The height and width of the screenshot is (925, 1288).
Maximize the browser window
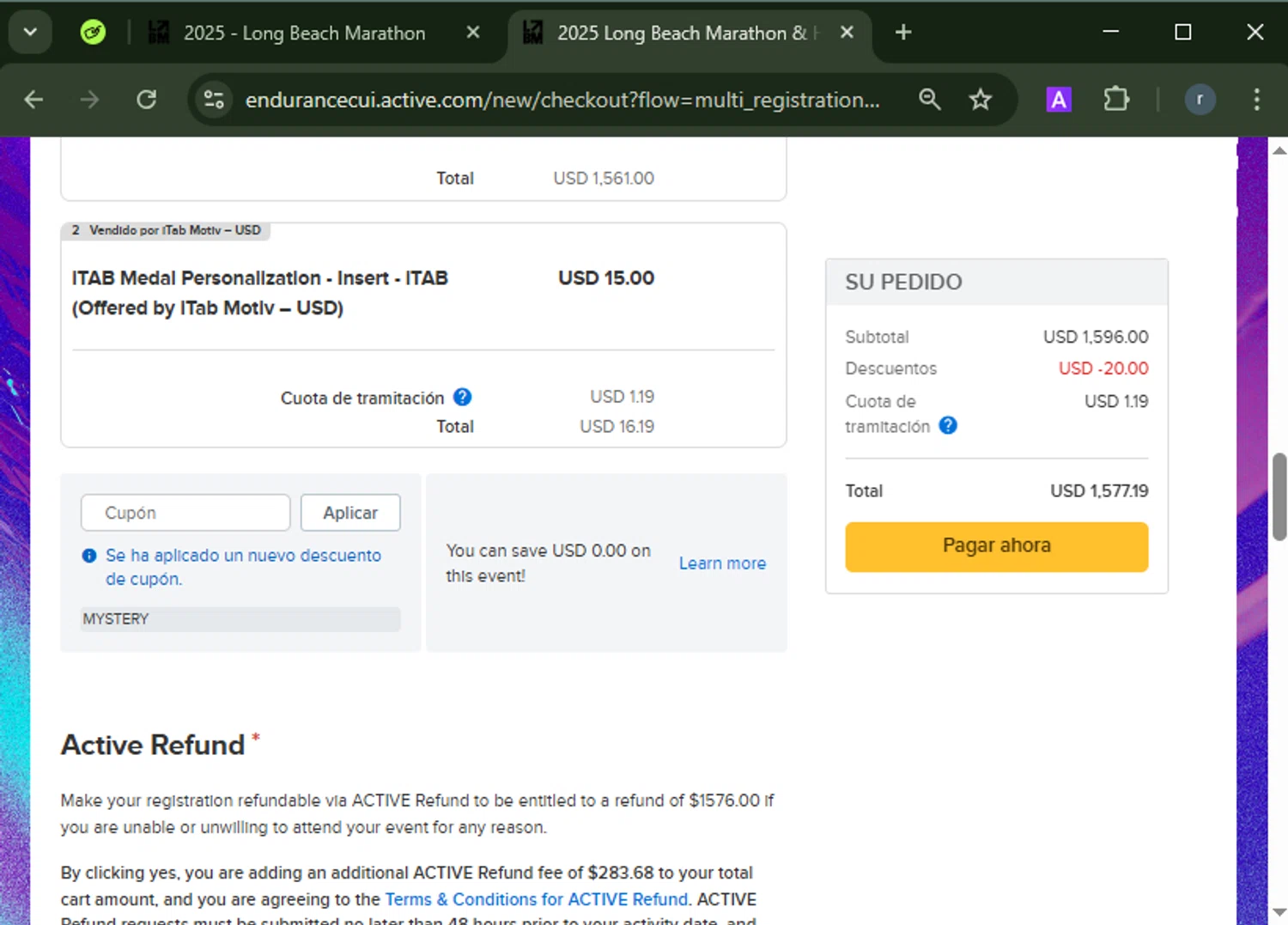click(1182, 33)
